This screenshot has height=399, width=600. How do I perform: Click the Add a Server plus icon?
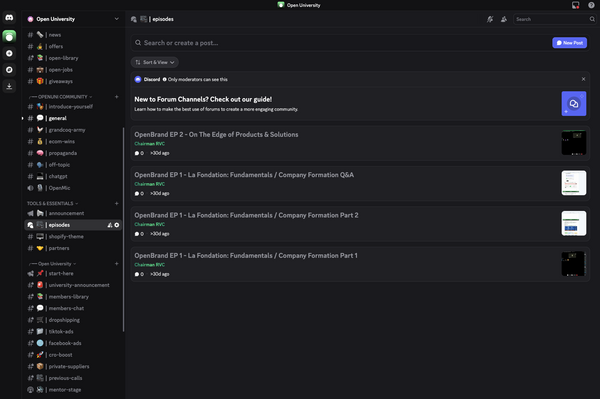point(9,54)
